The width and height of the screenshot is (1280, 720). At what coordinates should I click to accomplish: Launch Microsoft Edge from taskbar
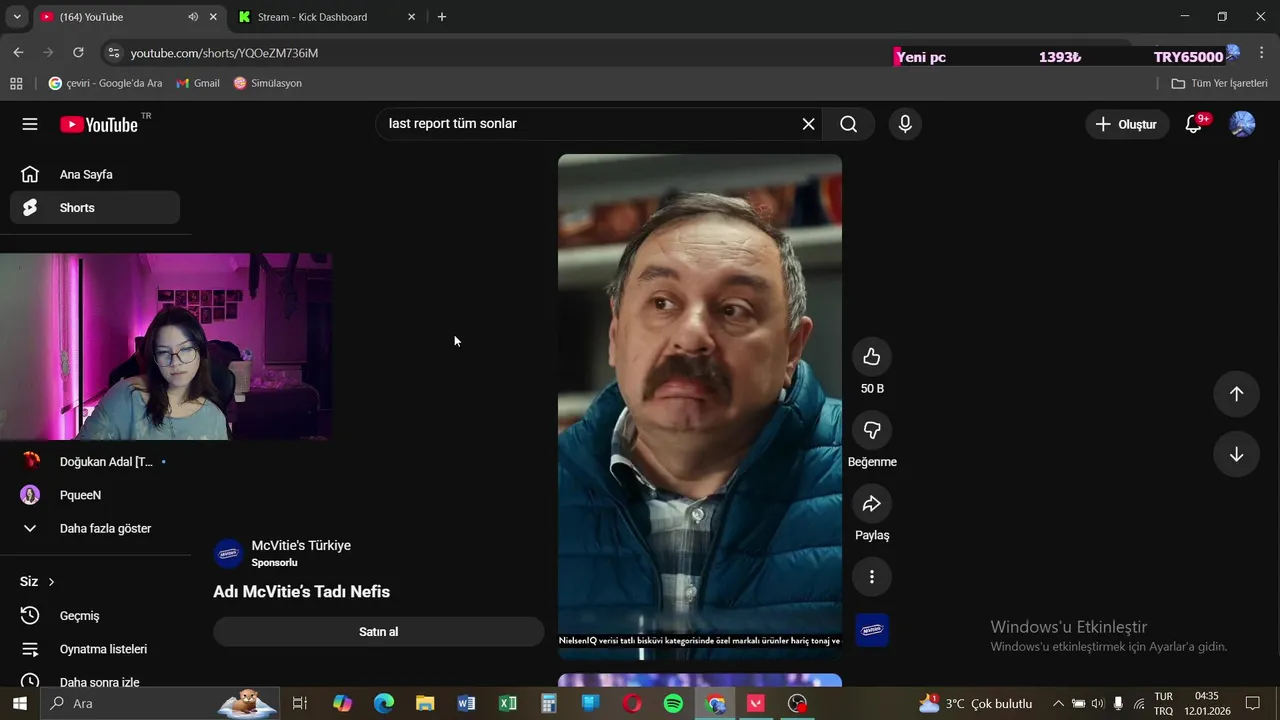pyautogui.click(x=384, y=704)
